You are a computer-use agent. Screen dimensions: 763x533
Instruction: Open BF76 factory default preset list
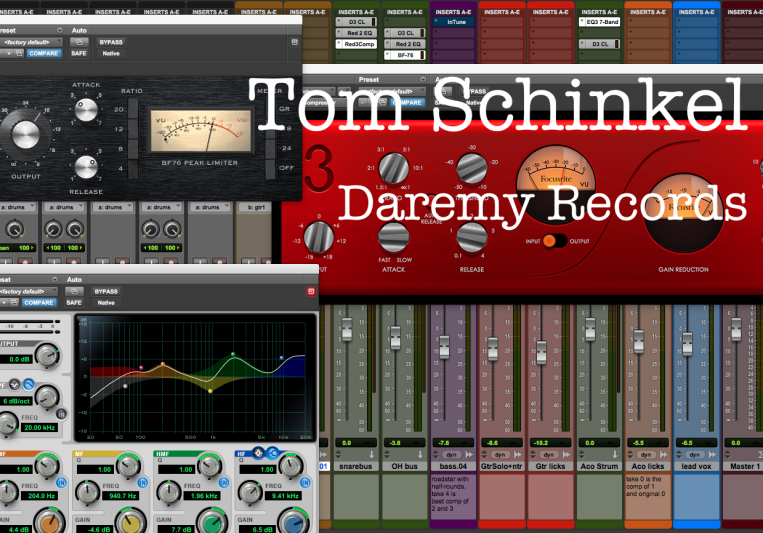pos(31,42)
